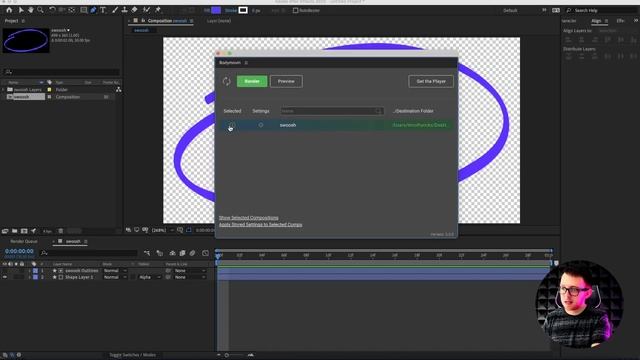640x360 pixels.
Task: Open Parent dropdown for swoosh Outlines
Action: [x=190, y=271]
